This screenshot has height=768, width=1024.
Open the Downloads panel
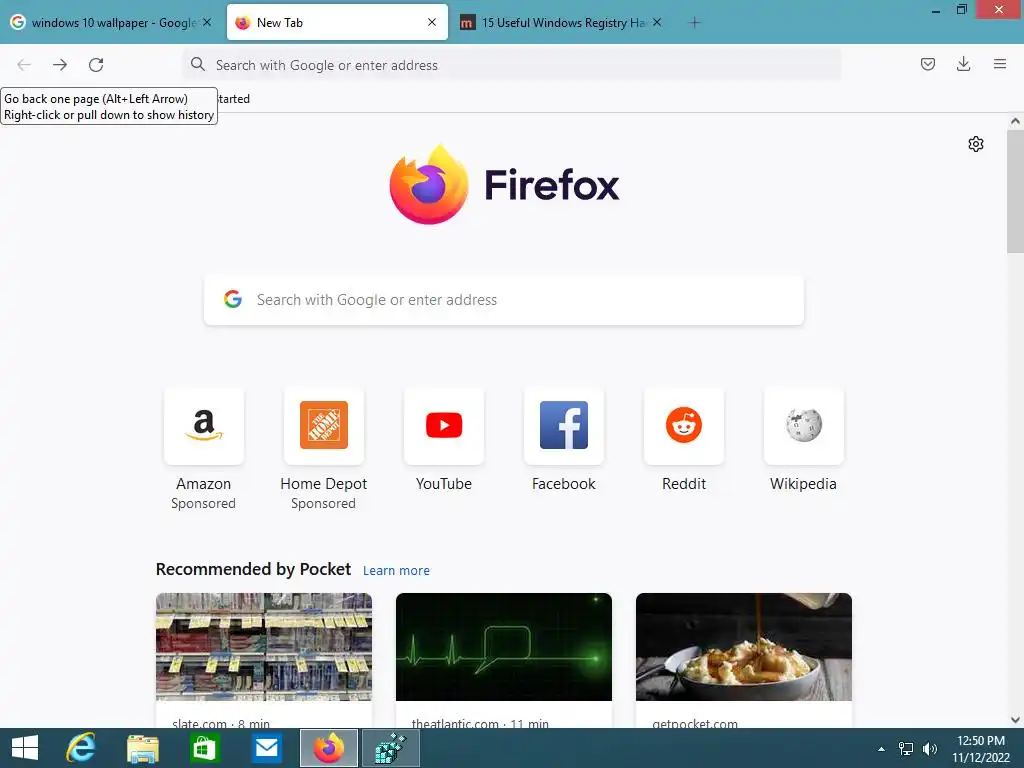click(963, 64)
